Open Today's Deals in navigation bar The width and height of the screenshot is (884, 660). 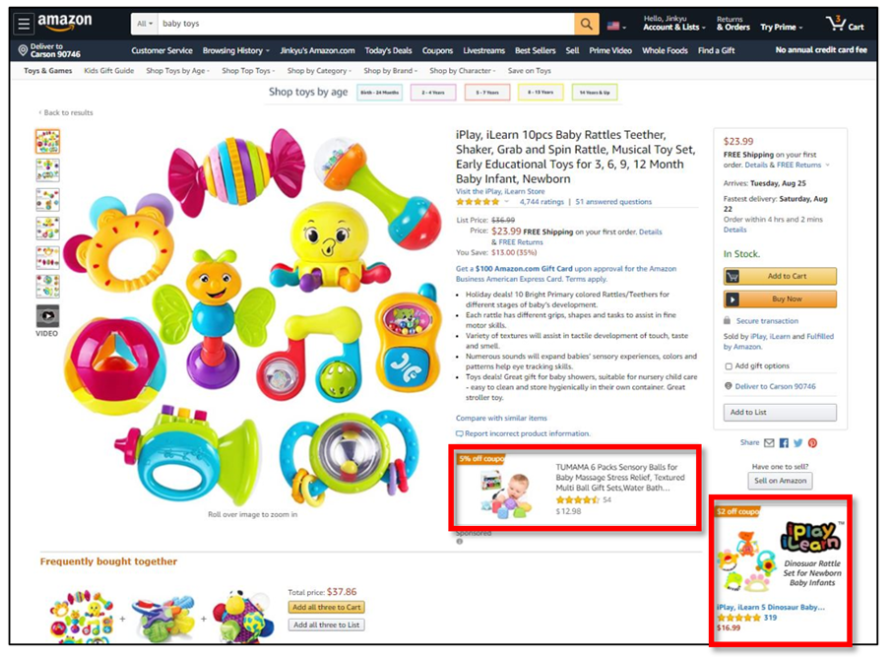click(388, 51)
